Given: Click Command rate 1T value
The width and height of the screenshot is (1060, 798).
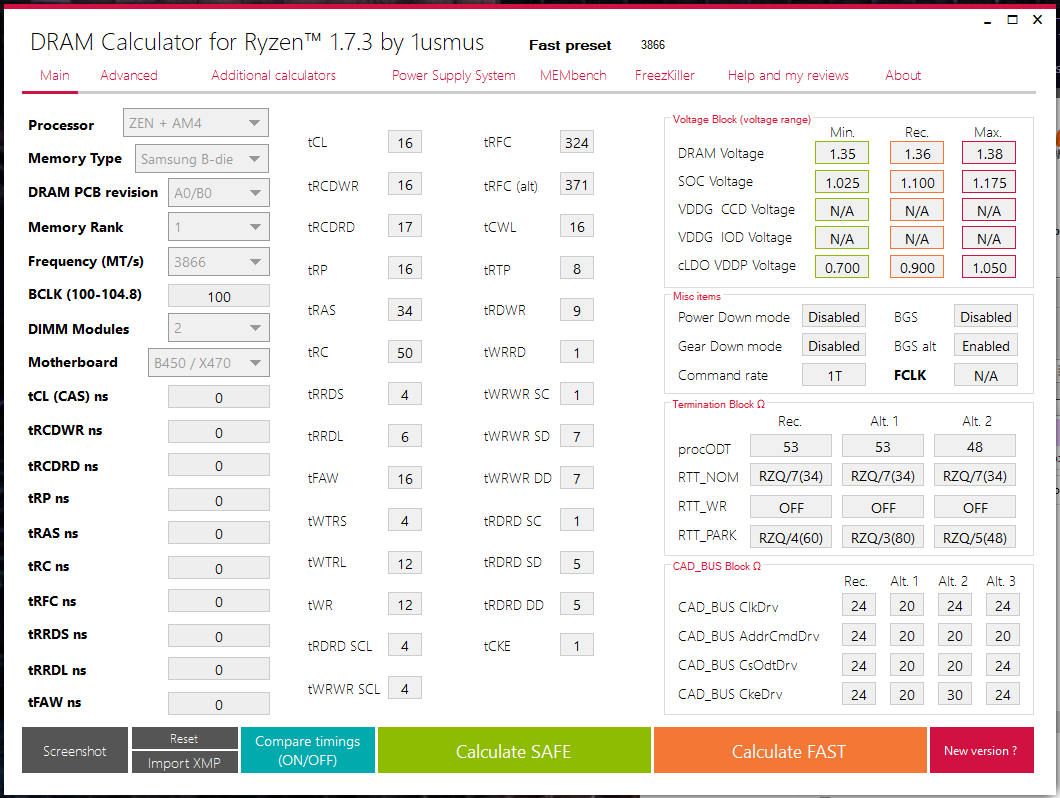Looking at the screenshot, I should [834, 375].
